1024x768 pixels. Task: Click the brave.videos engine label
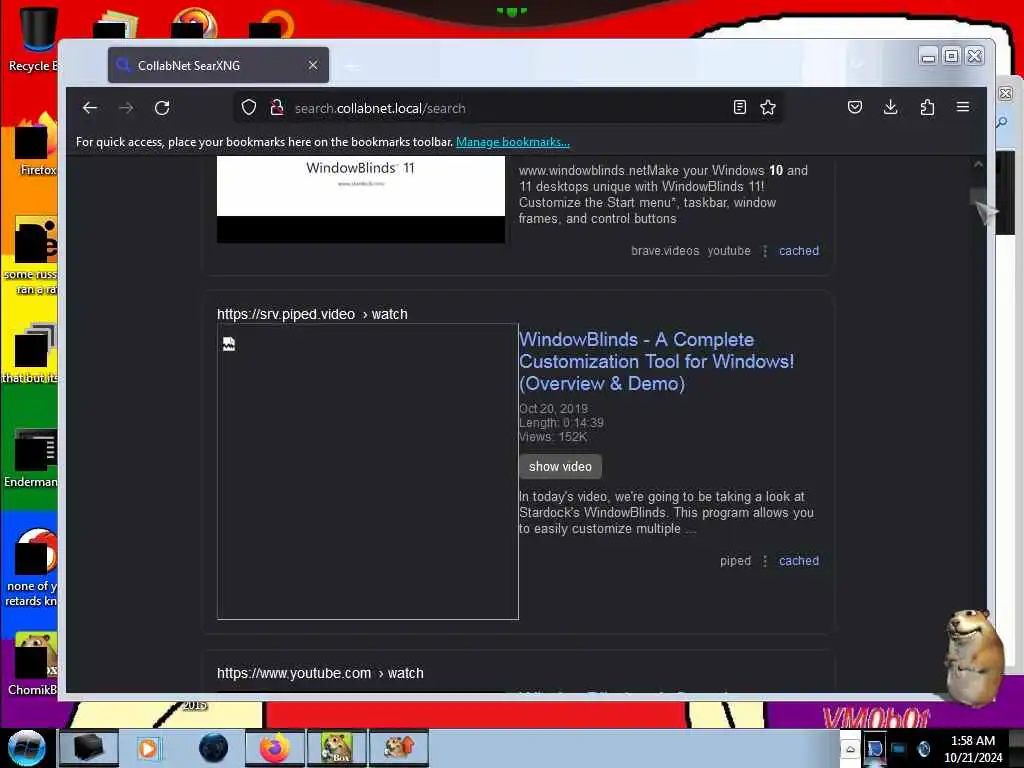pos(665,251)
